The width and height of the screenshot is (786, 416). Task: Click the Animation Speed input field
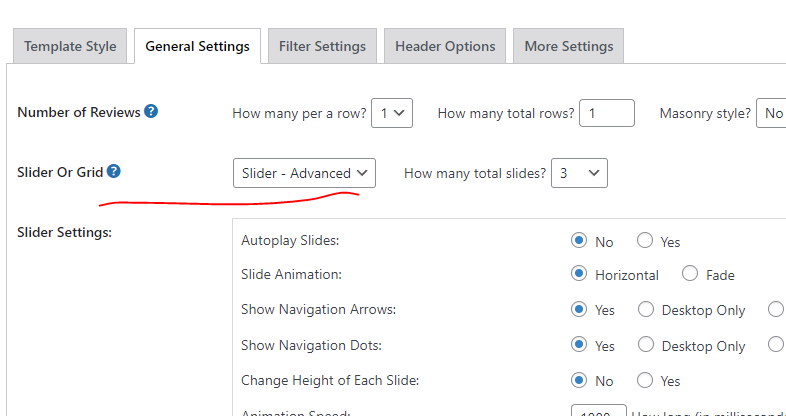(x=599, y=411)
